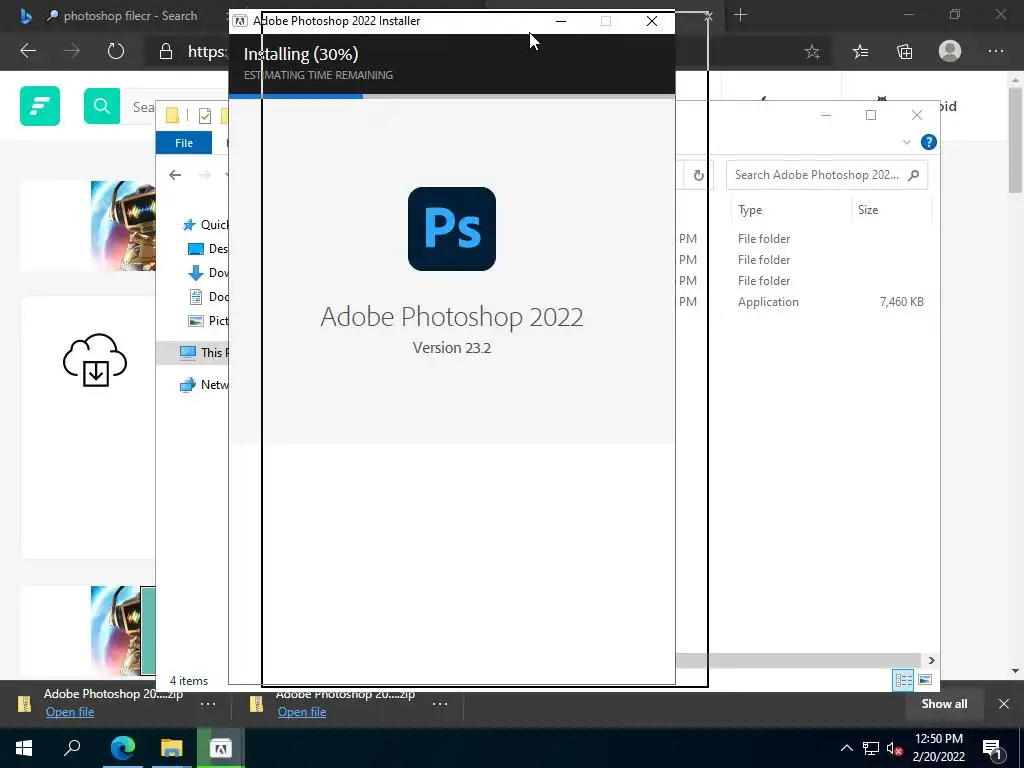Switch File Explorer to large icons view
Viewport: 1024px width, 768px height.
point(925,680)
